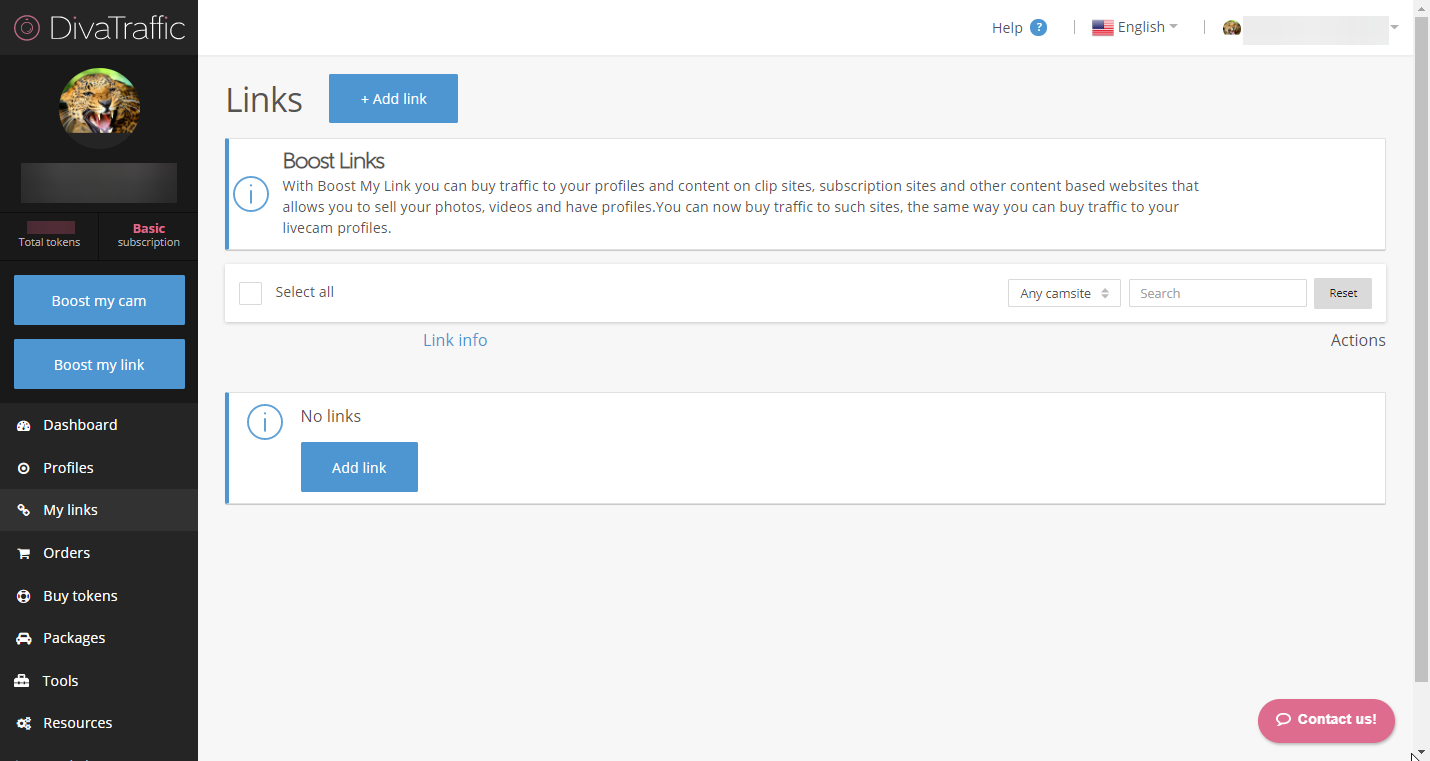Viewport: 1430px width, 761px height.
Task: Click the Help question mark icon
Action: [x=1038, y=27]
